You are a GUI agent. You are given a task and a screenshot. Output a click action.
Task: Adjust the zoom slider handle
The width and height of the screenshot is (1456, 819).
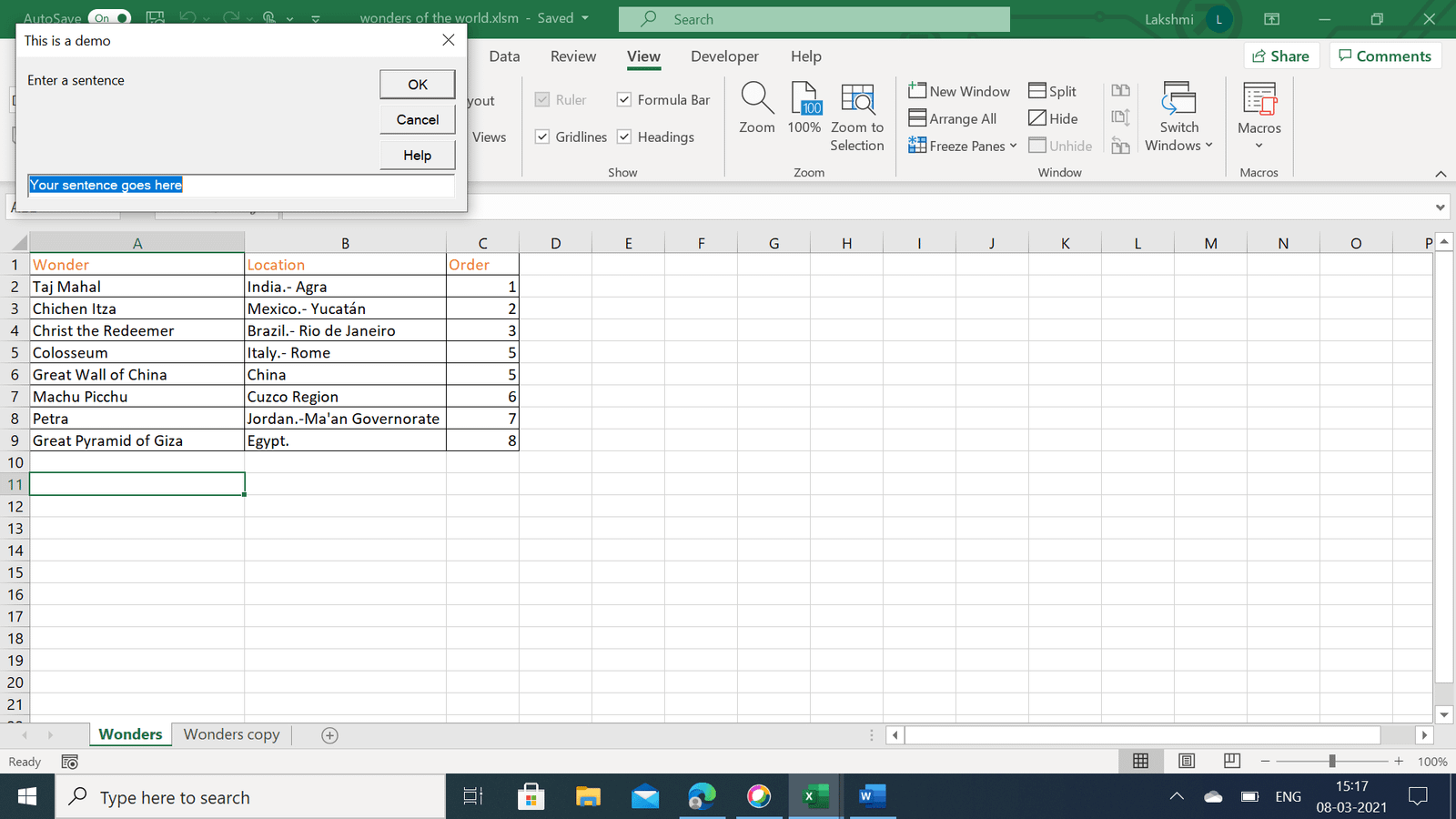click(x=1332, y=761)
